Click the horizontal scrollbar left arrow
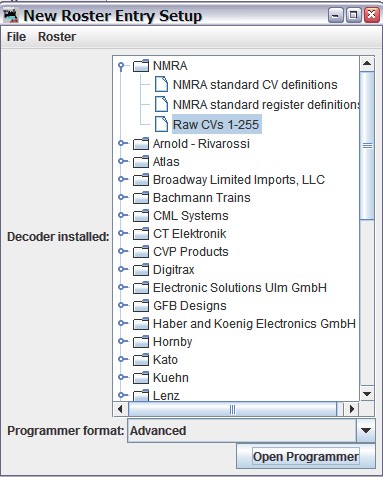The width and height of the screenshot is (383, 477). 120,409
